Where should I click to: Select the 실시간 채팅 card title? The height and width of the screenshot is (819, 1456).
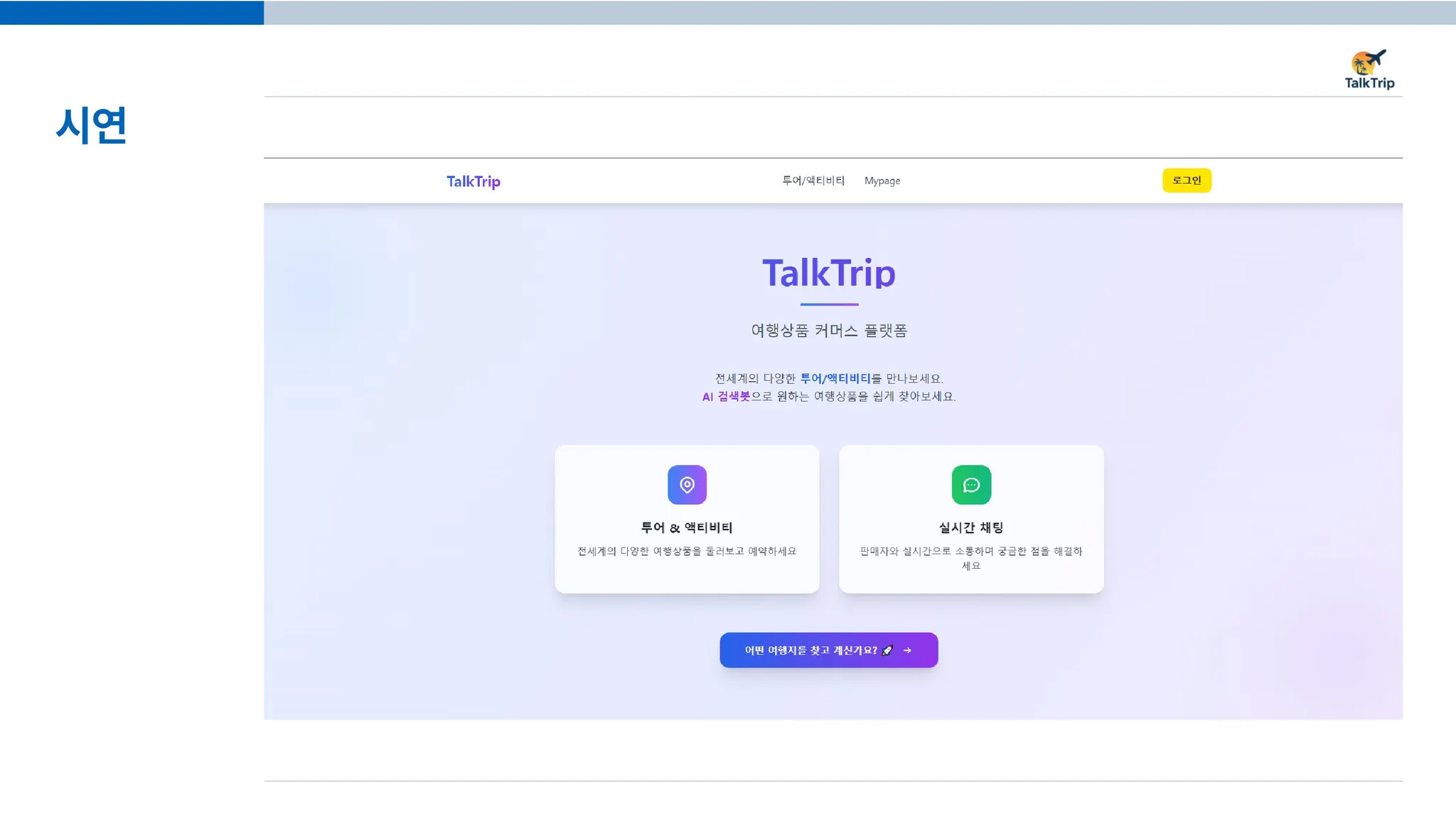point(971,528)
